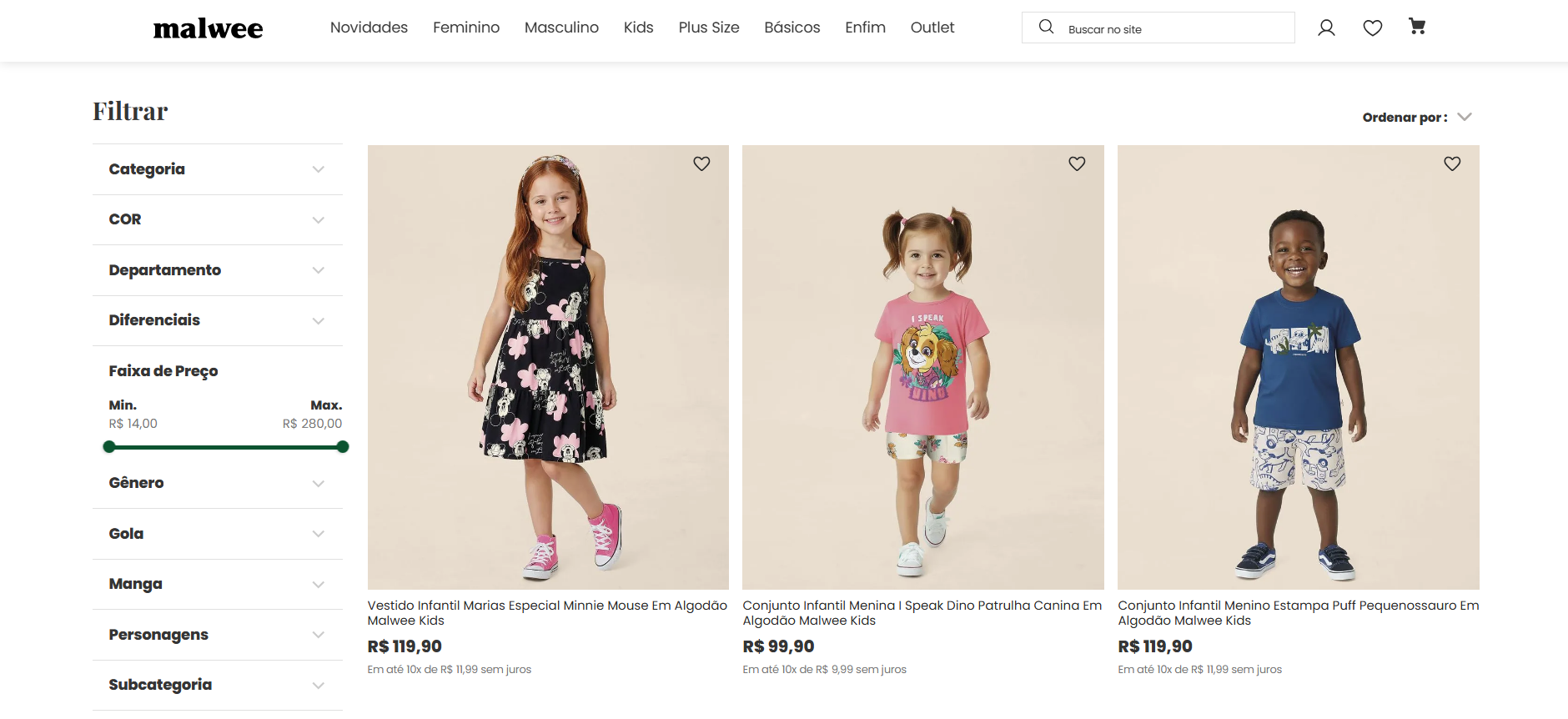Screen dimensions: 1568x719
Task: Favorite the Pequenossauro boys outfit
Action: pyautogui.click(x=1452, y=163)
